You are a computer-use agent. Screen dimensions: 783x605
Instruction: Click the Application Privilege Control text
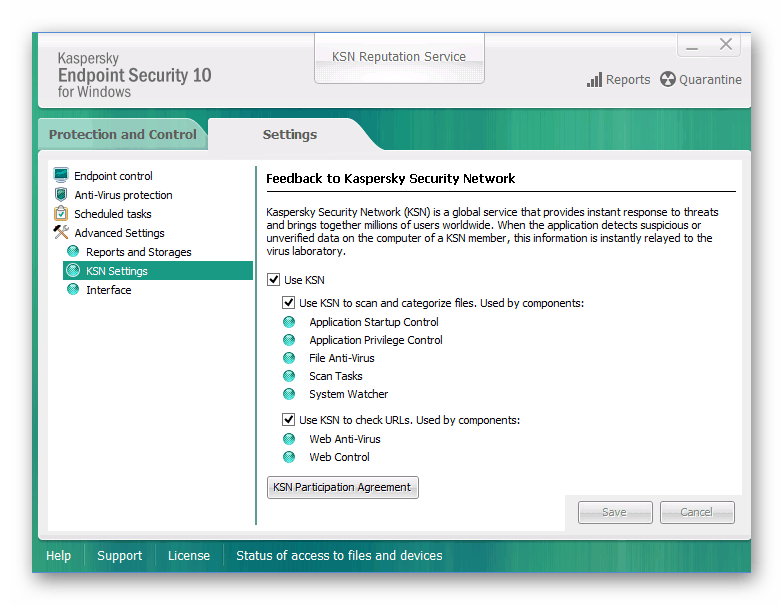pyautogui.click(x=376, y=340)
